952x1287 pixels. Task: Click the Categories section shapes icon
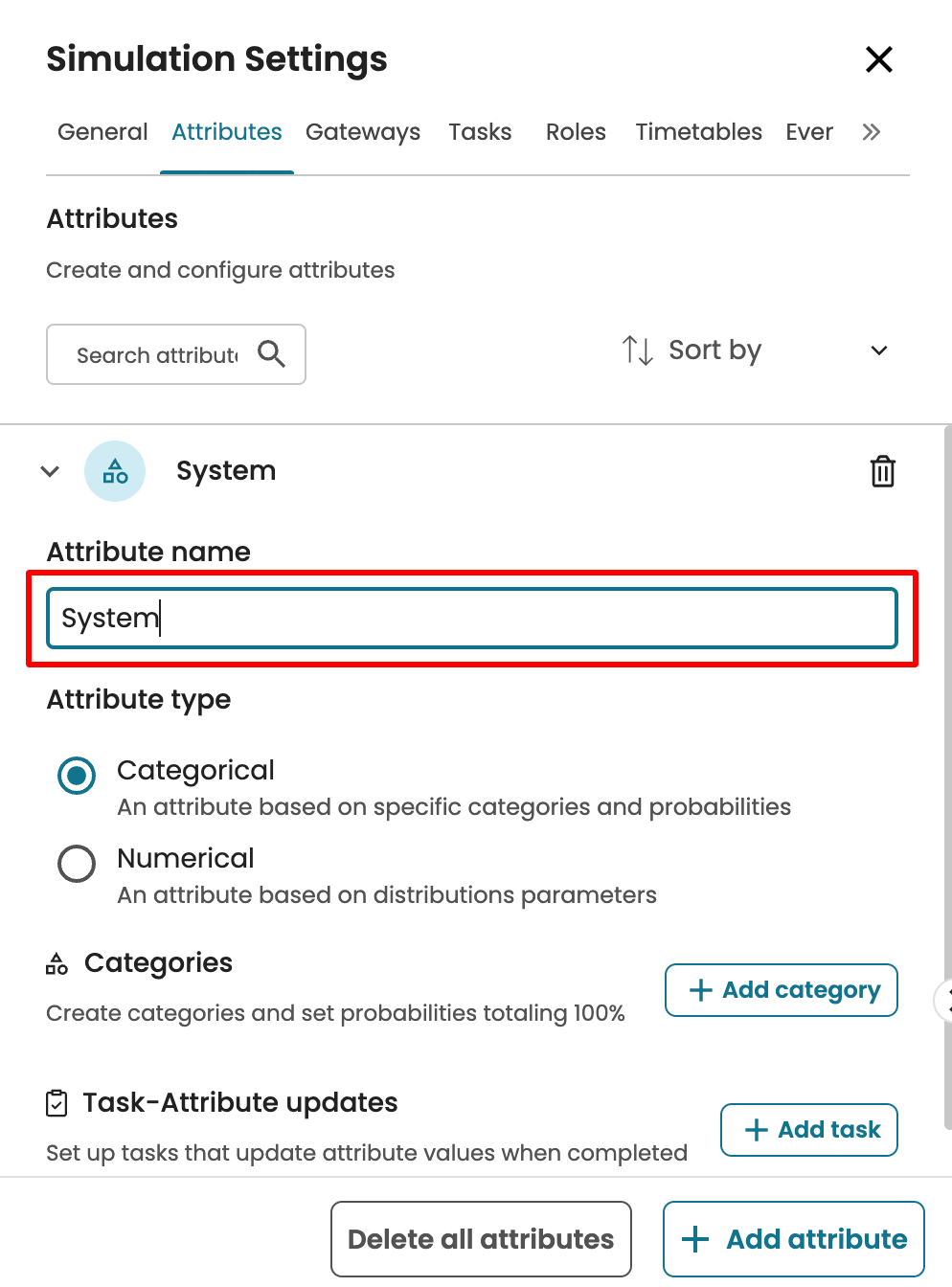point(57,963)
